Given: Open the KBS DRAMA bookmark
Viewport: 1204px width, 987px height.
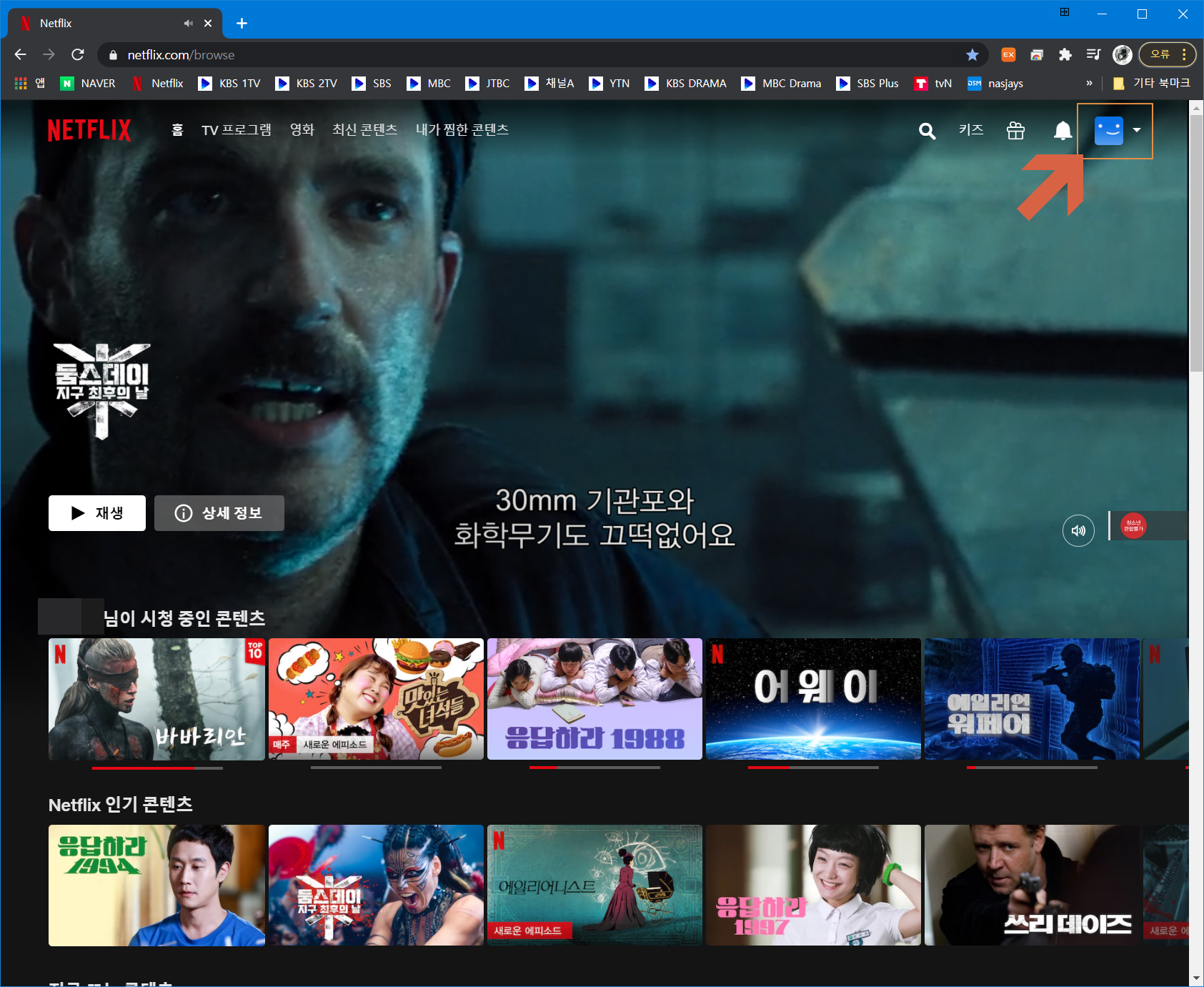Looking at the screenshot, I should coord(685,84).
